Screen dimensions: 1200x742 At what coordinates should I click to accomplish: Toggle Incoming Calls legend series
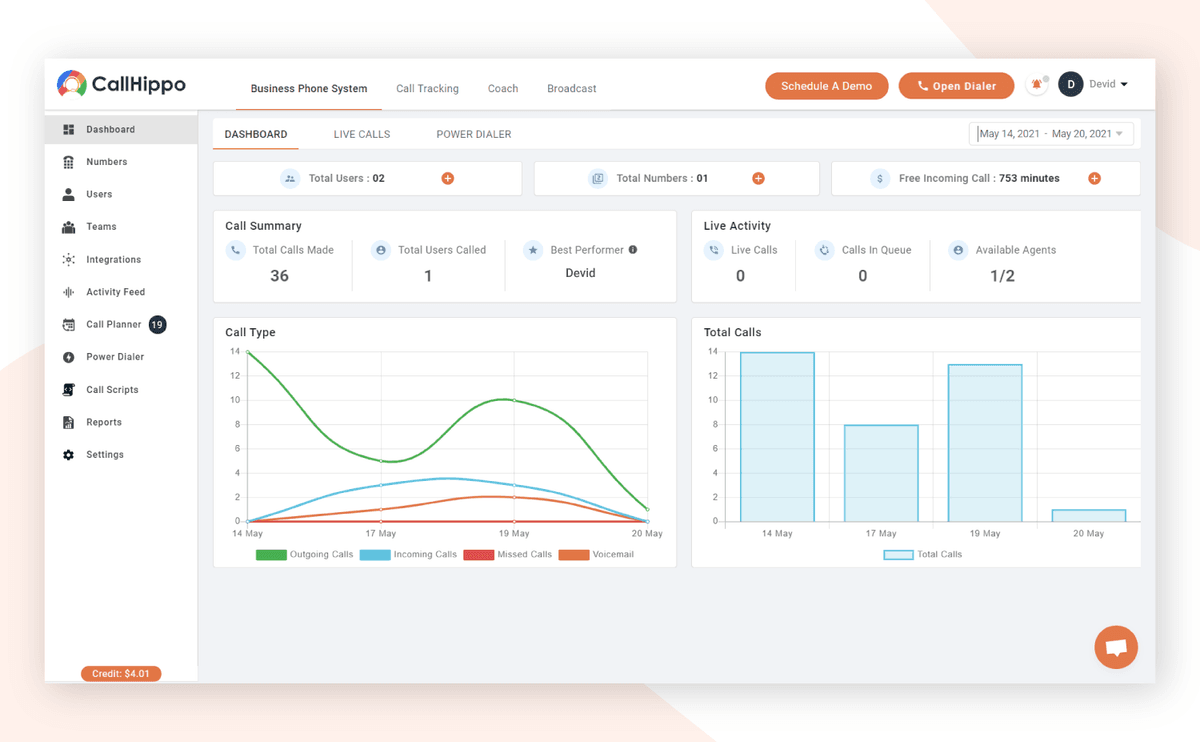pyautogui.click(x=375, y=554)
